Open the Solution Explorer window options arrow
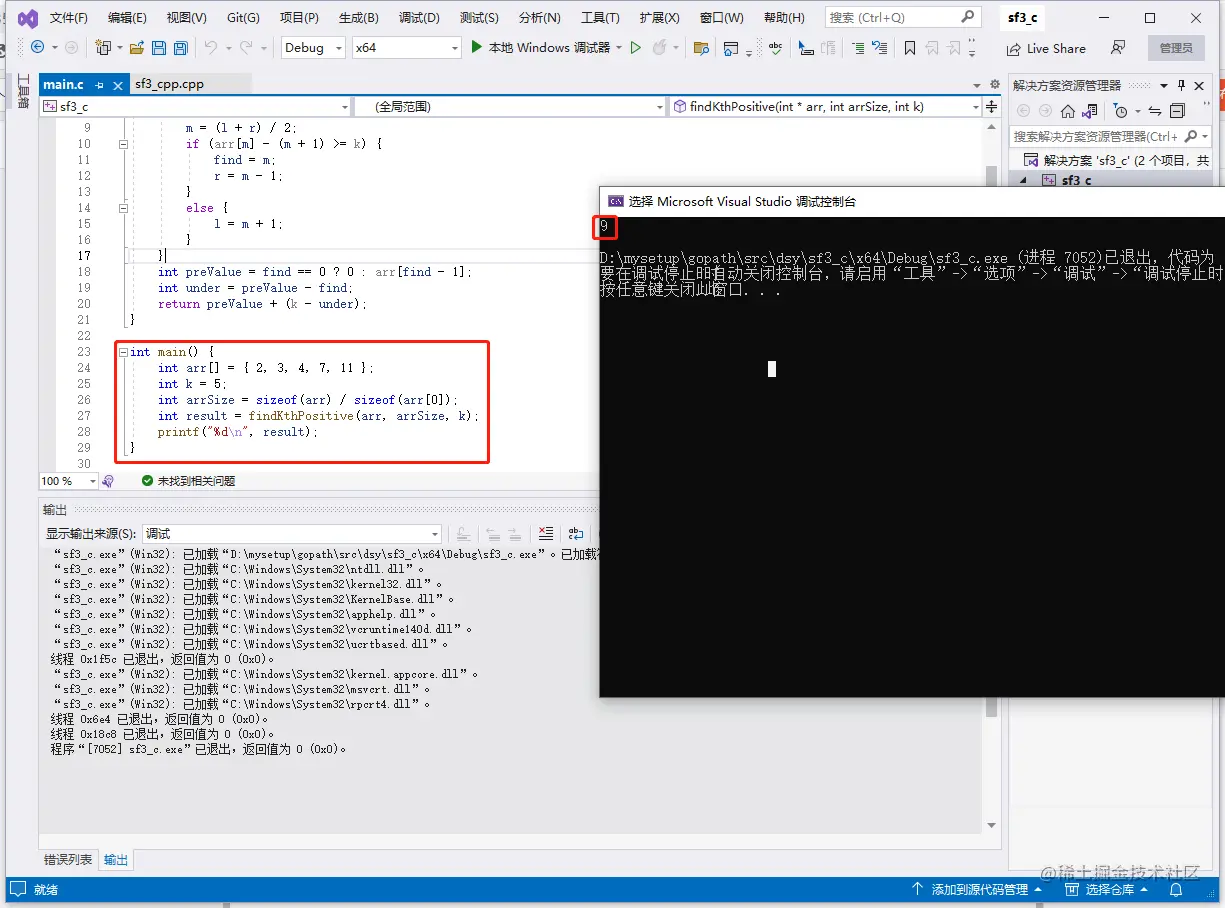This screenshot has height=908, width=1225. 1163,85
